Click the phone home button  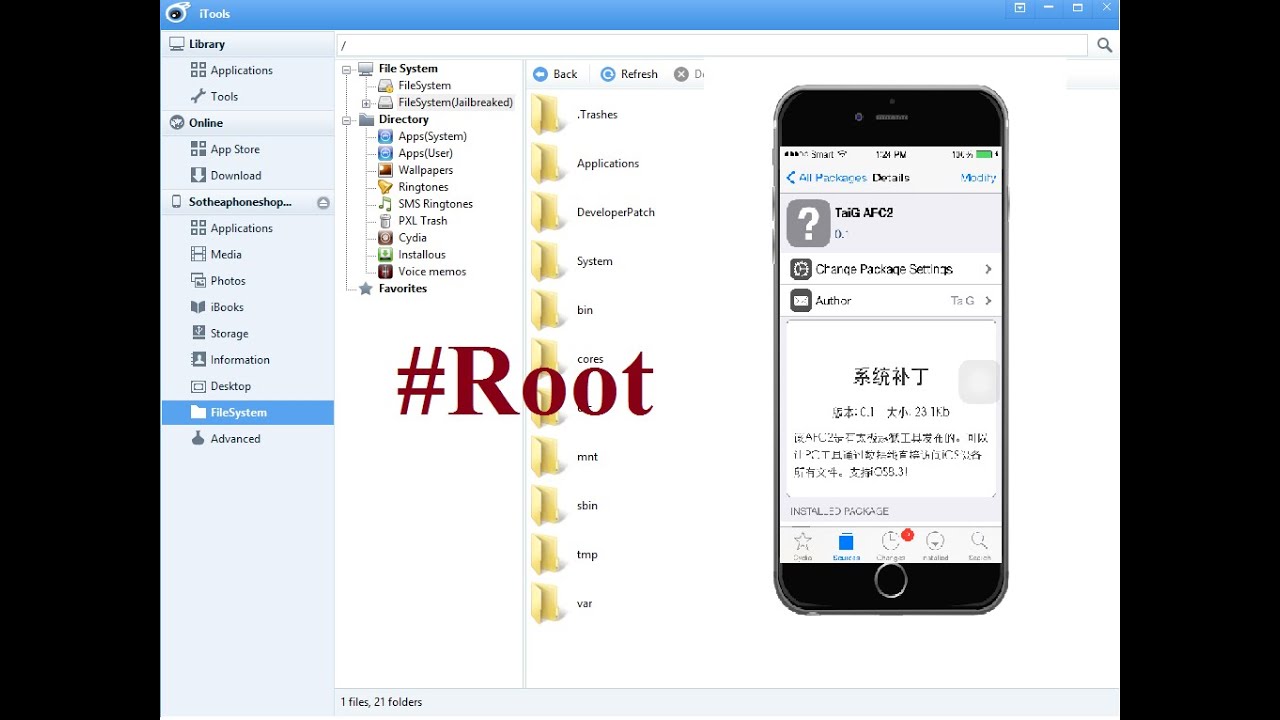point(890,580)
